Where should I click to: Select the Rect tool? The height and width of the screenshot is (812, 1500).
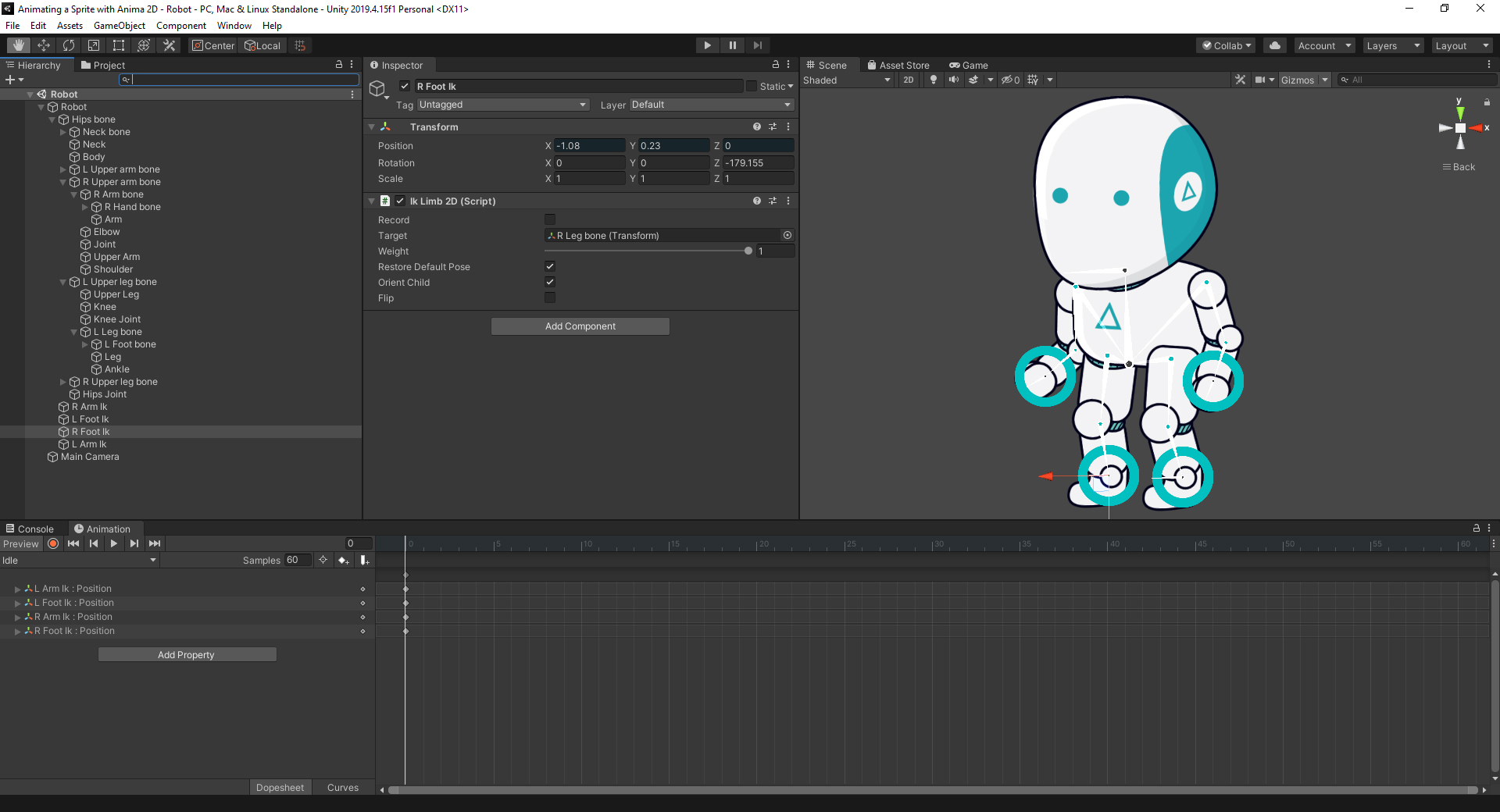click(119, 45)
